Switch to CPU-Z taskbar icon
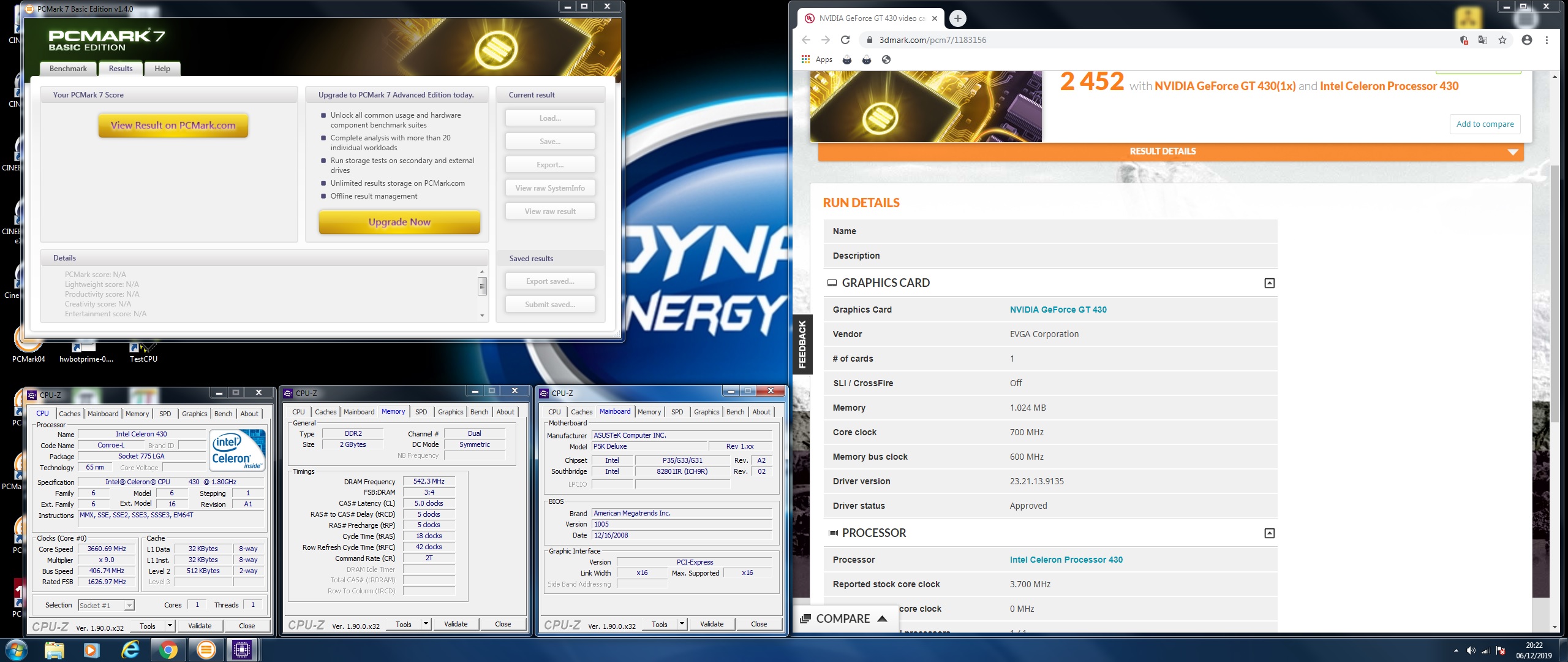The height and width of the screenshot is (662, 1568). 242,650
